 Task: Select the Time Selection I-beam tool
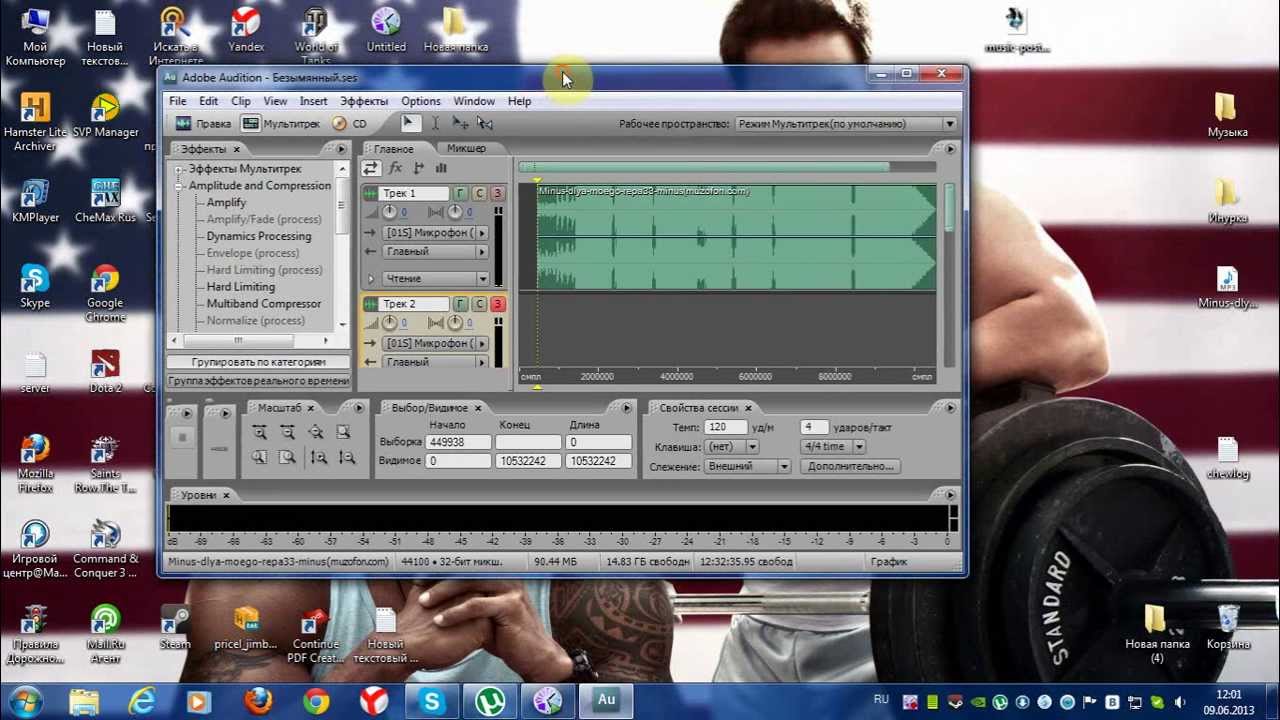pos(435,123)
